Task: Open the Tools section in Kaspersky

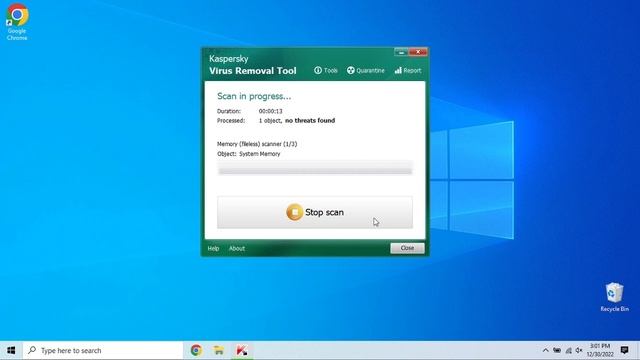Action: point(326,70)
